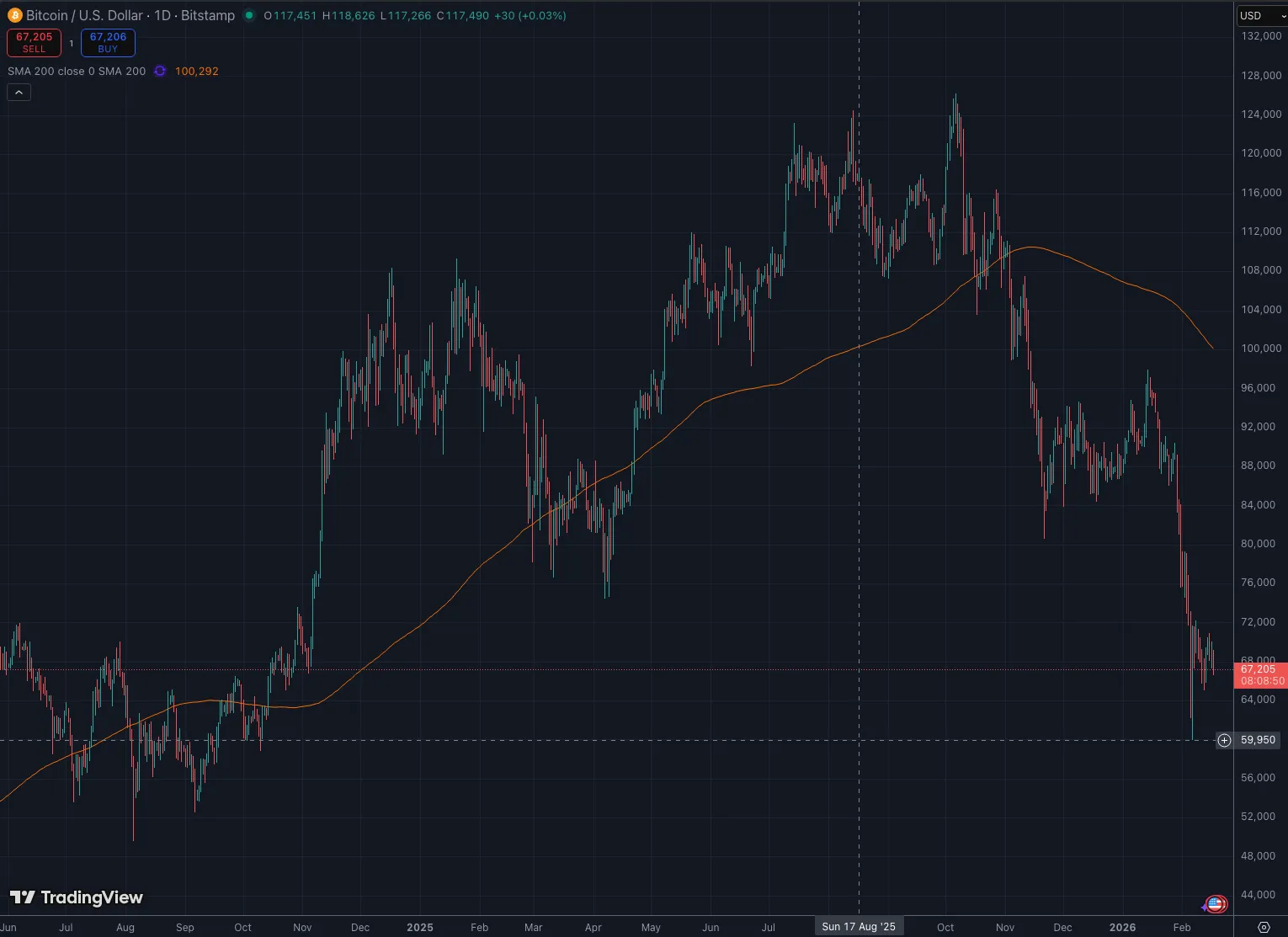The image size is (1288, 937).
Task: Click the TradingView logo
Action: 77,897
